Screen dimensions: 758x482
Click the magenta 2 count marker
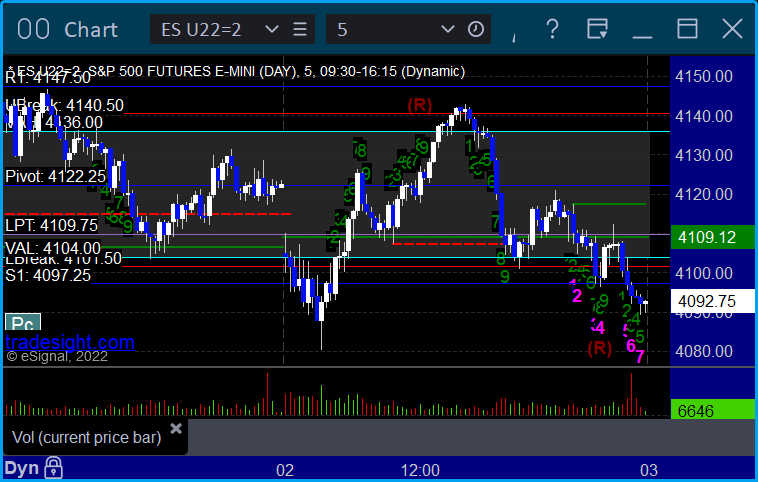point(577,295)
